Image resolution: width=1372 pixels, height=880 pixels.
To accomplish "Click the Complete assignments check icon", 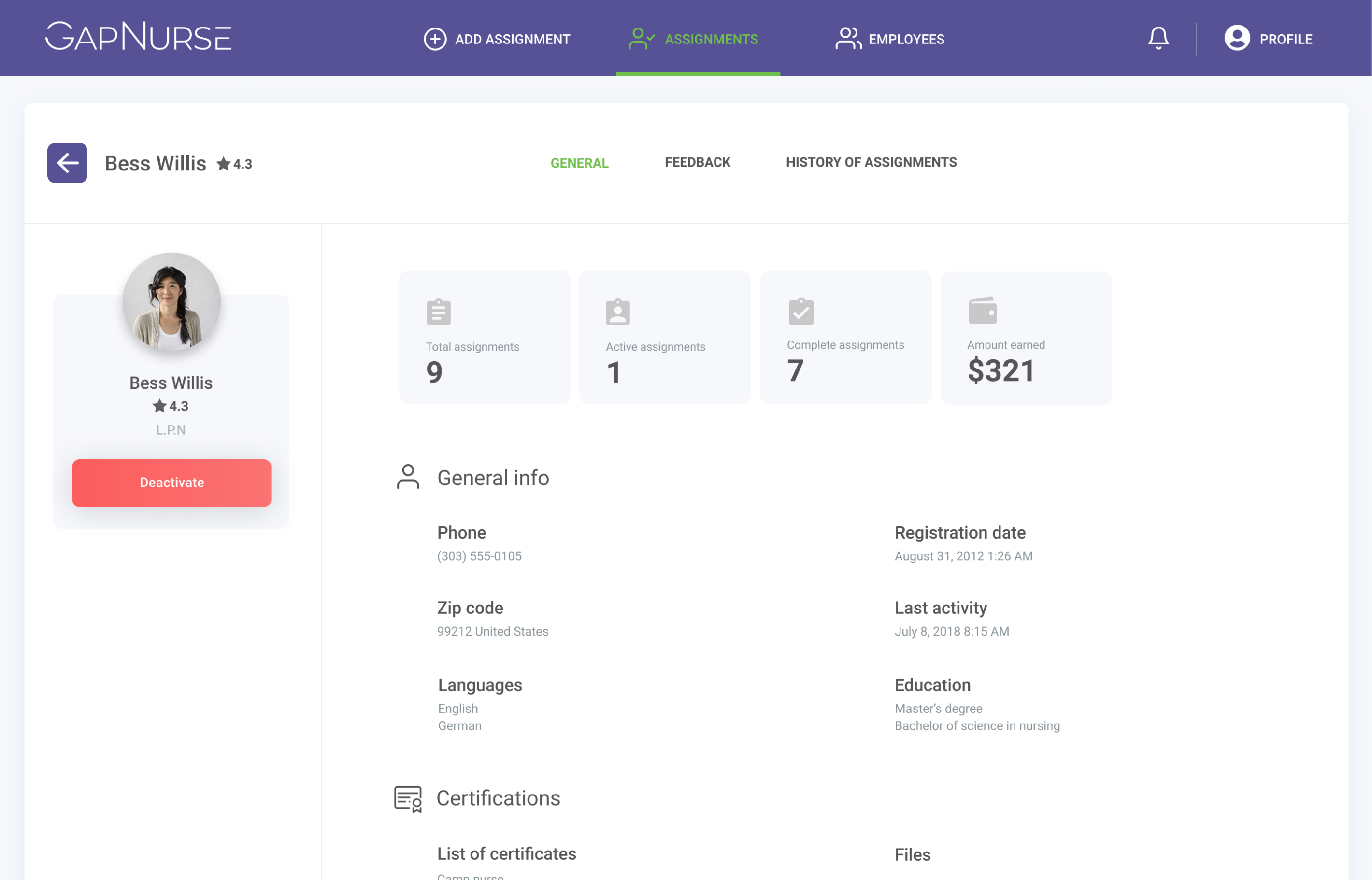I will pyautogui.click(x=800, y=311).
